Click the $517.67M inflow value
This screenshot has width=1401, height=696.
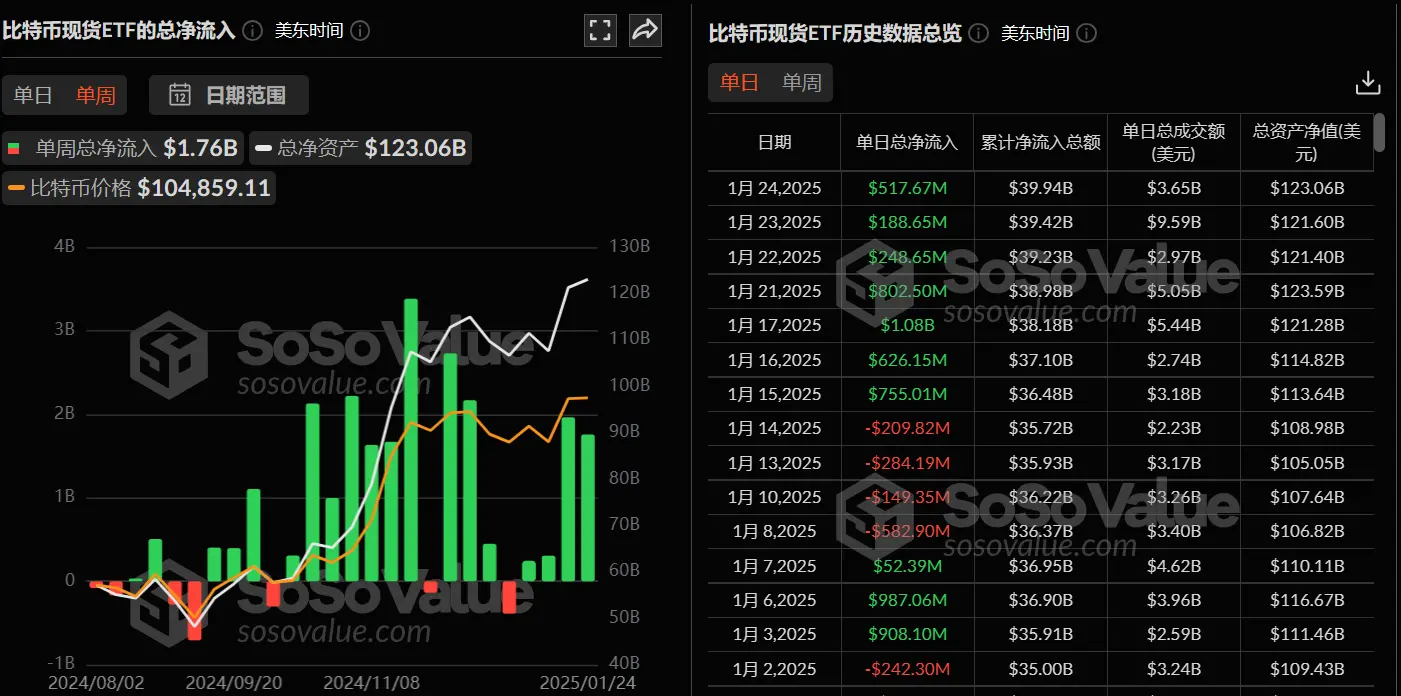[x=906, y=188]
